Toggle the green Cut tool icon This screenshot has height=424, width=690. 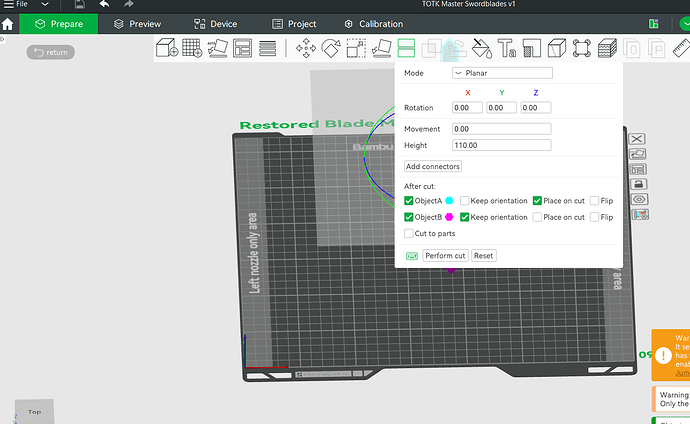click(406, 48)
